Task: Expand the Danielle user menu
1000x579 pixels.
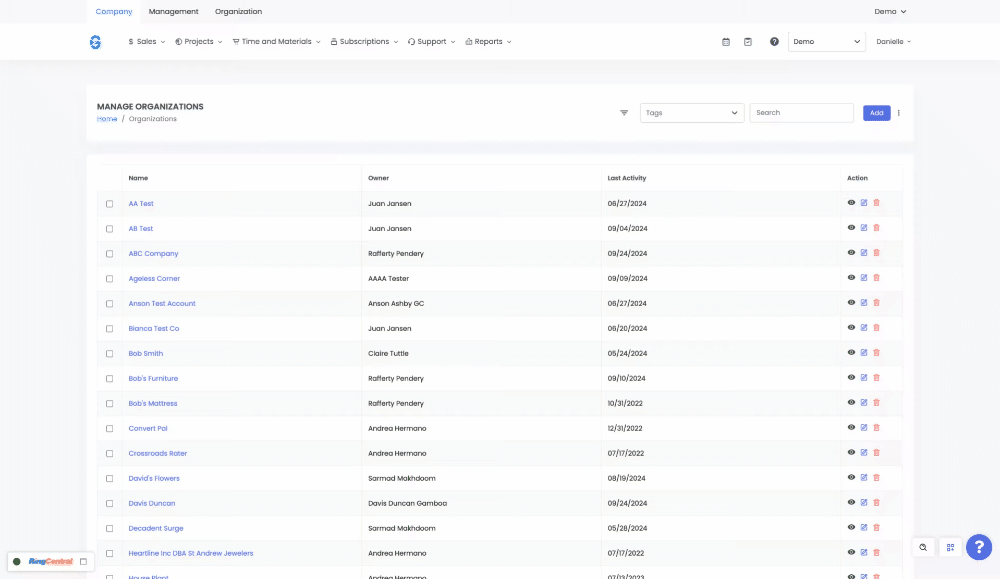Action: tap(893, 42)
